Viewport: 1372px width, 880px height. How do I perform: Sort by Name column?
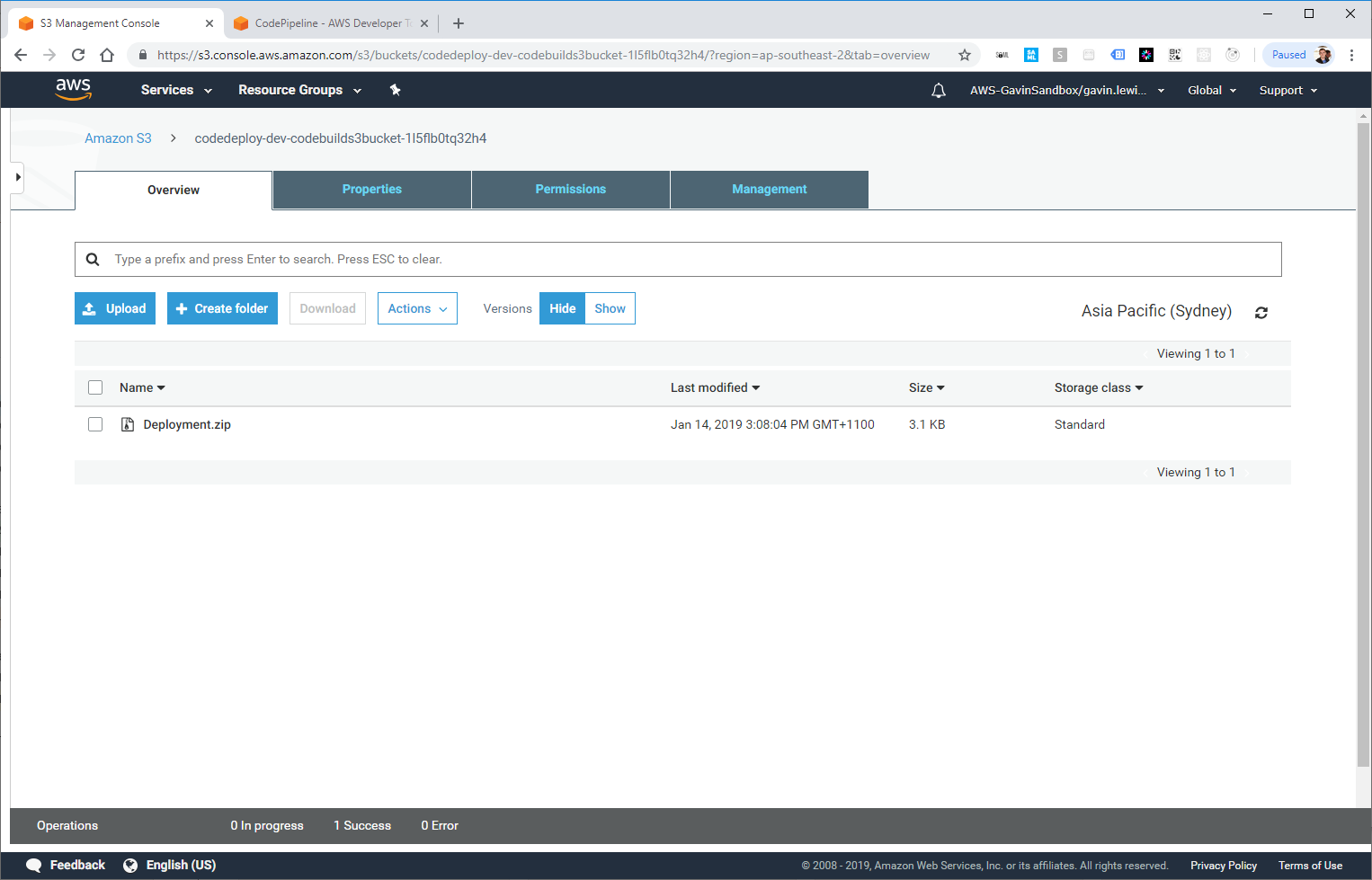142,387
